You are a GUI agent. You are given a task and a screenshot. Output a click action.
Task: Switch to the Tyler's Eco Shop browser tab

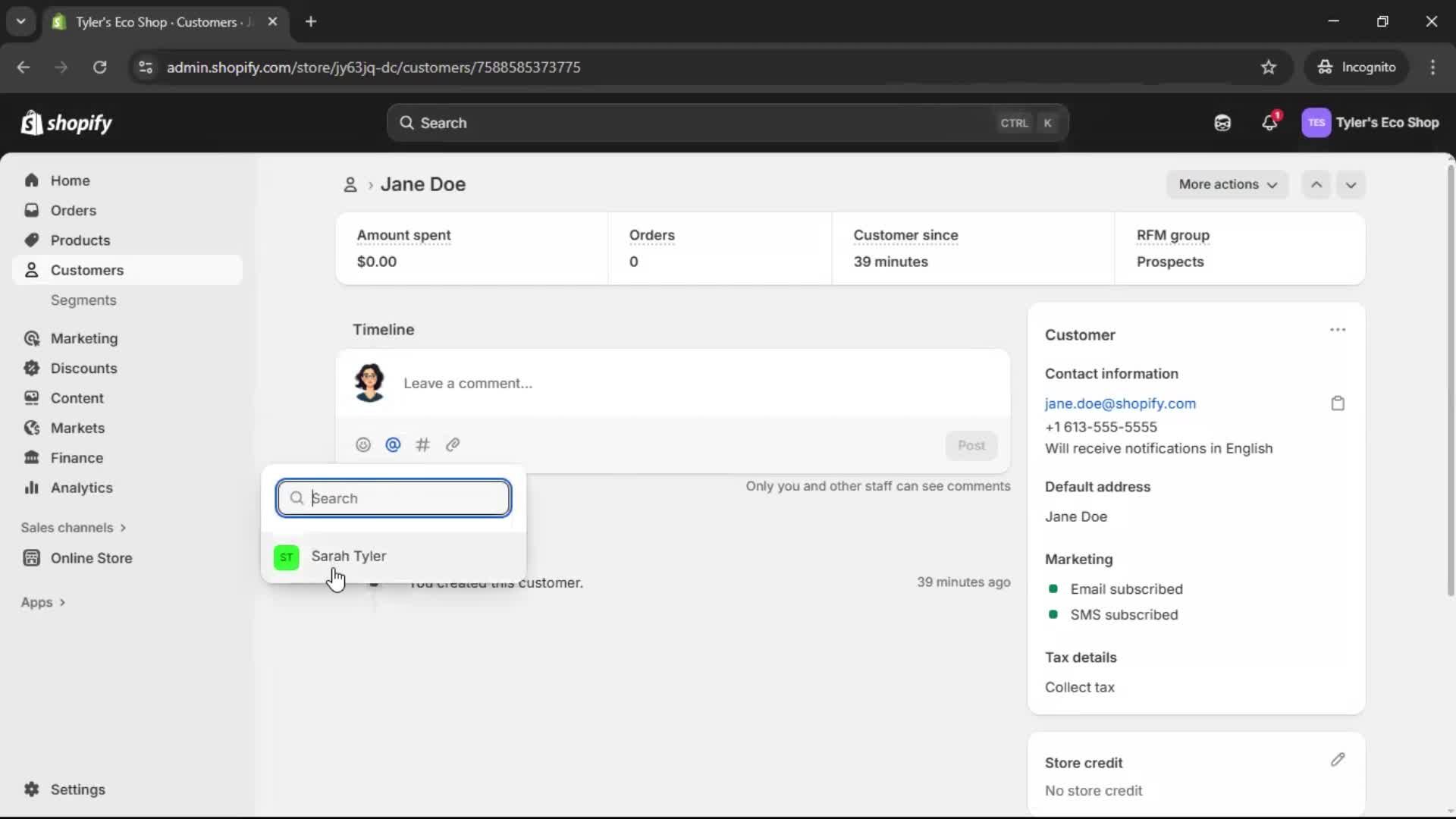click(x=152, y=22)
